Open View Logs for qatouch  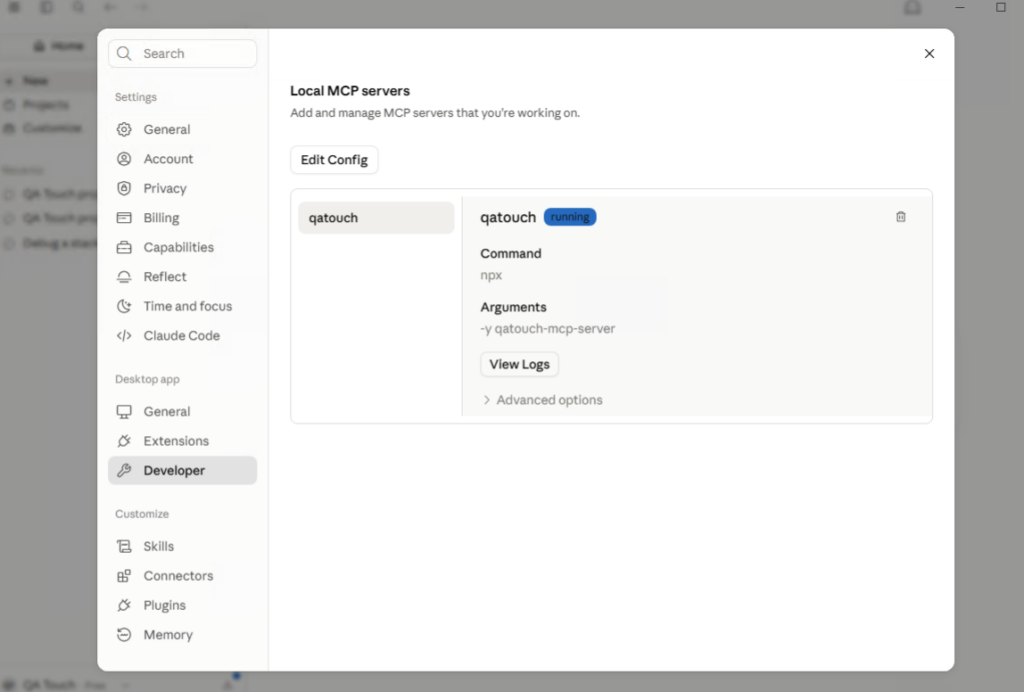[519, 364]
